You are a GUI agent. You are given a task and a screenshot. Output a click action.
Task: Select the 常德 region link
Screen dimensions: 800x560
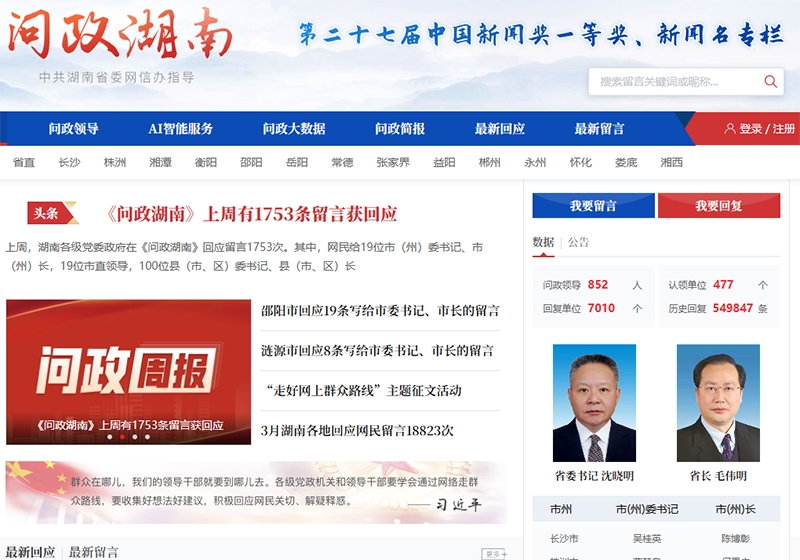click(x=342, y=162)
